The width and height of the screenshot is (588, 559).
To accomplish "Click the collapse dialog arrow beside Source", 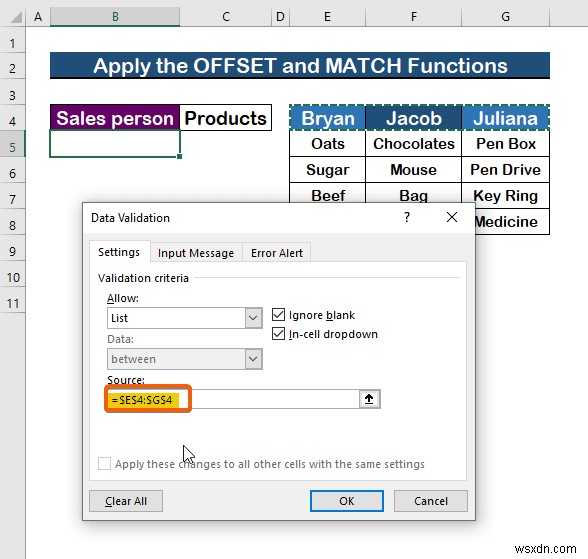I will (x=369, y=399).
